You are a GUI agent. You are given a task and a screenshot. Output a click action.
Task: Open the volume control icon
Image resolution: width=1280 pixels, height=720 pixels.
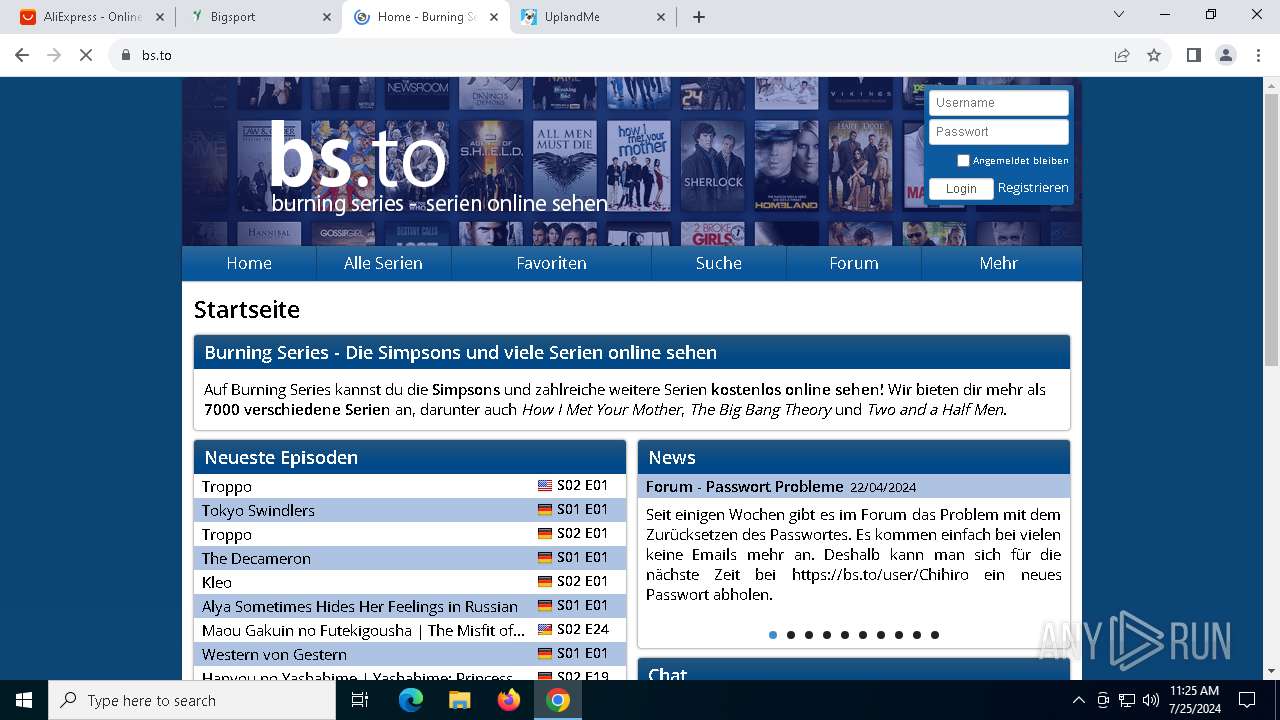tap(1150, 700)
